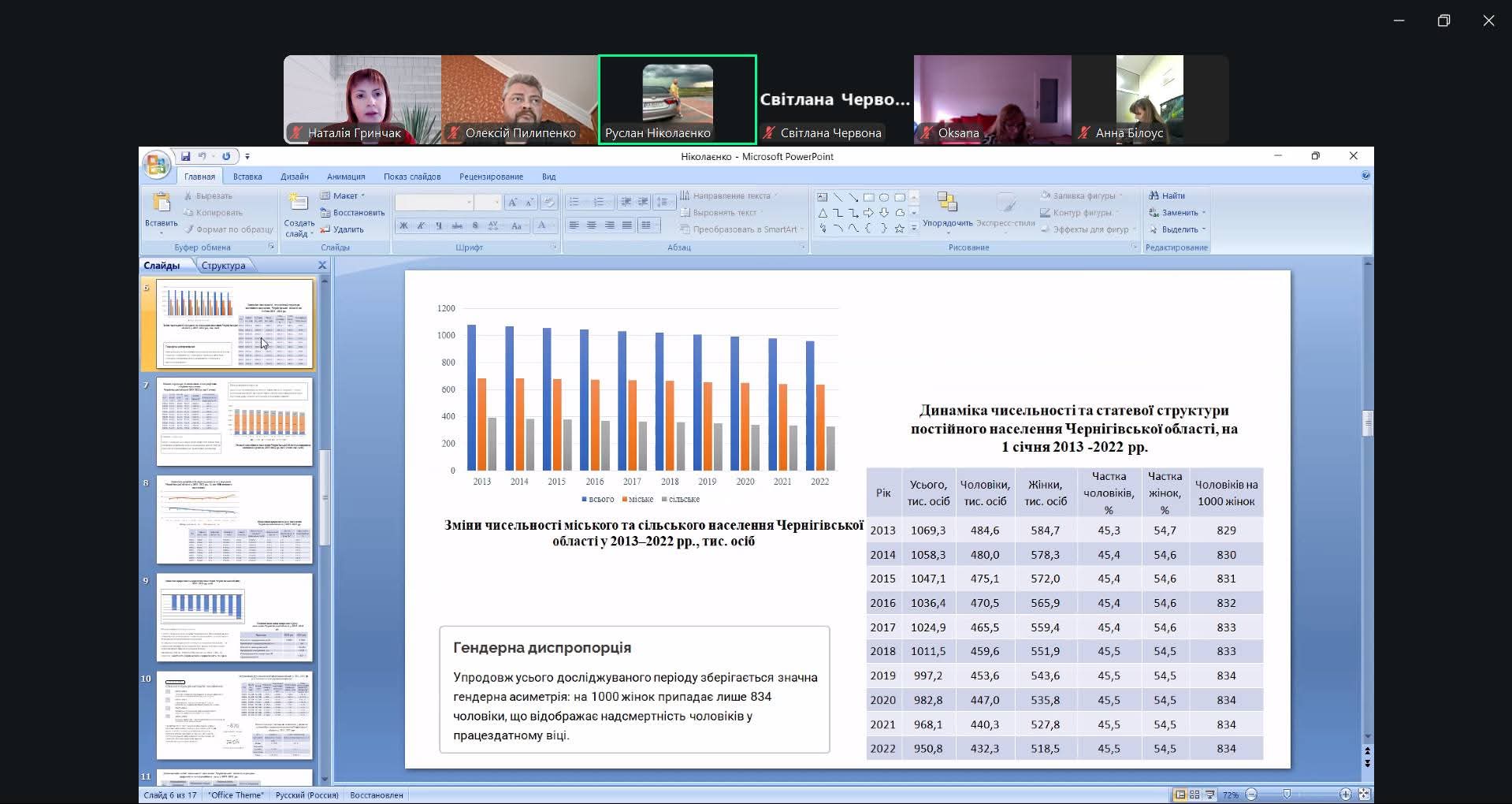Click the Office button logo
1512x804 pixels.
[x=156, y=164]
